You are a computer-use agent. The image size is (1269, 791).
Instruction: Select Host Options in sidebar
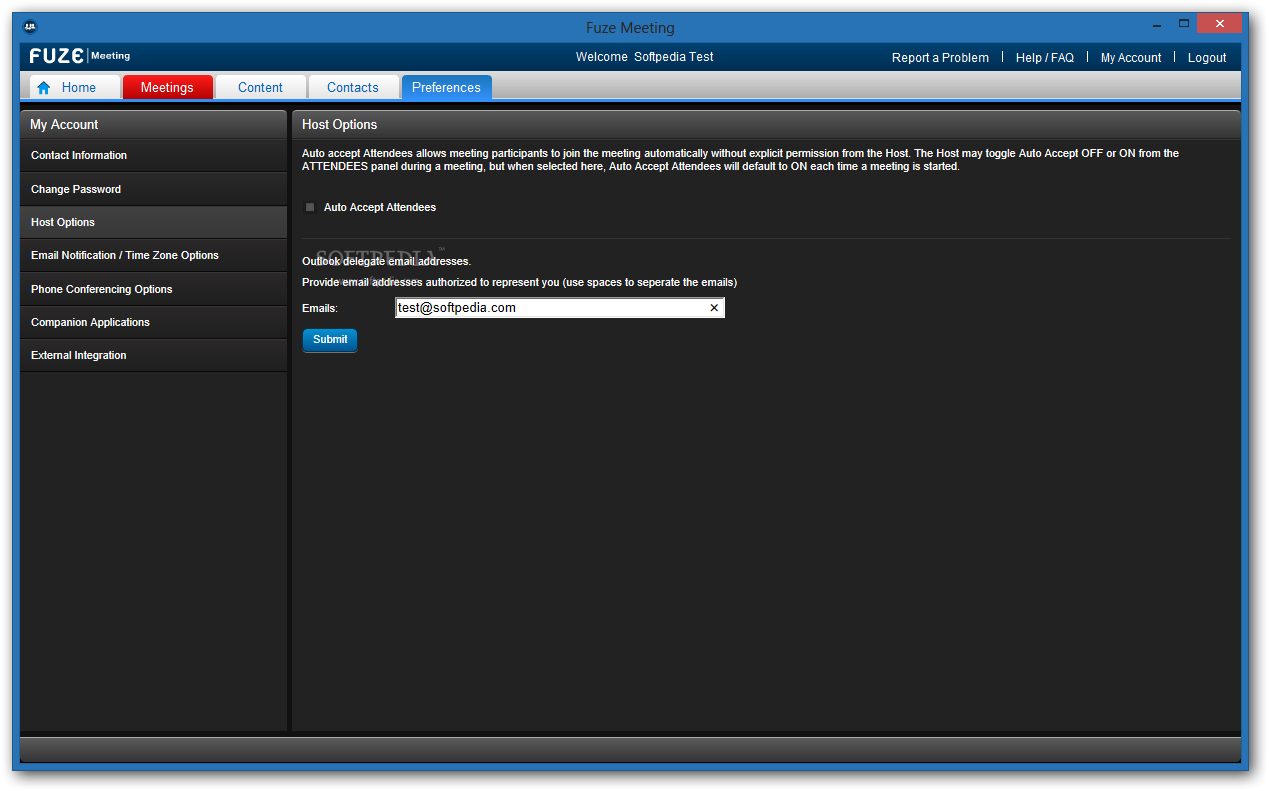154,222
